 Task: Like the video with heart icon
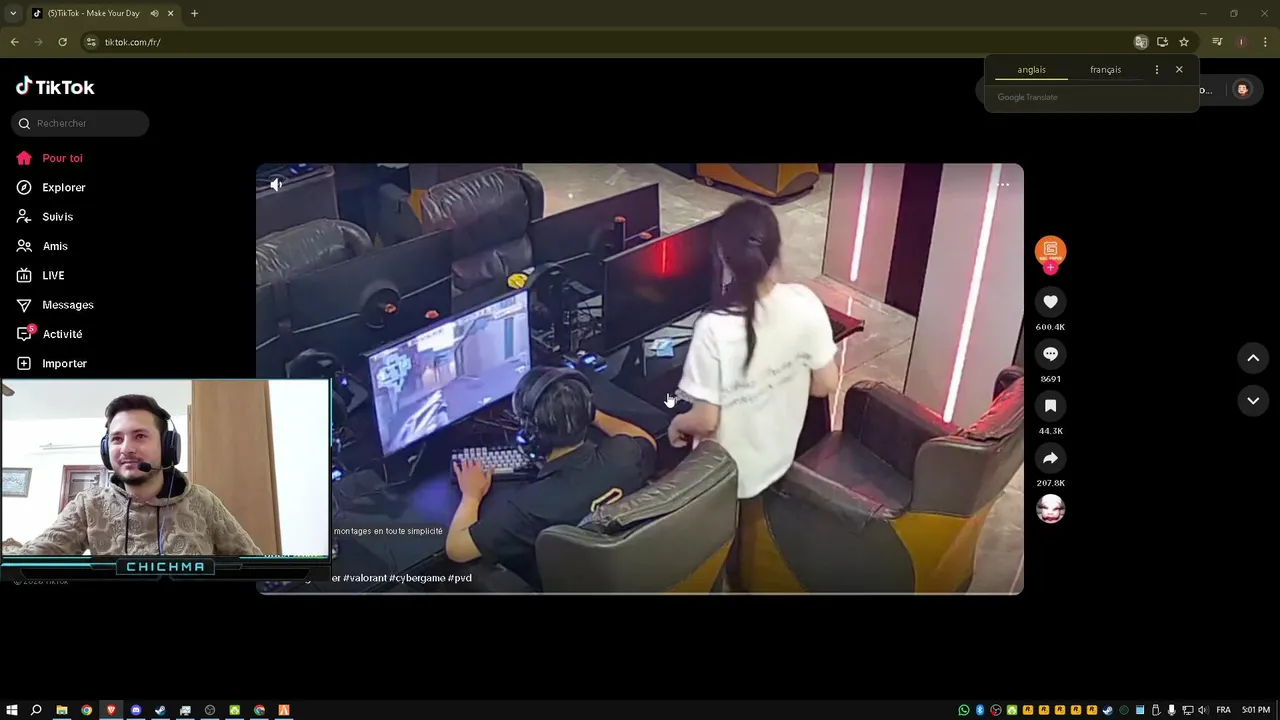click(1050, 302)
